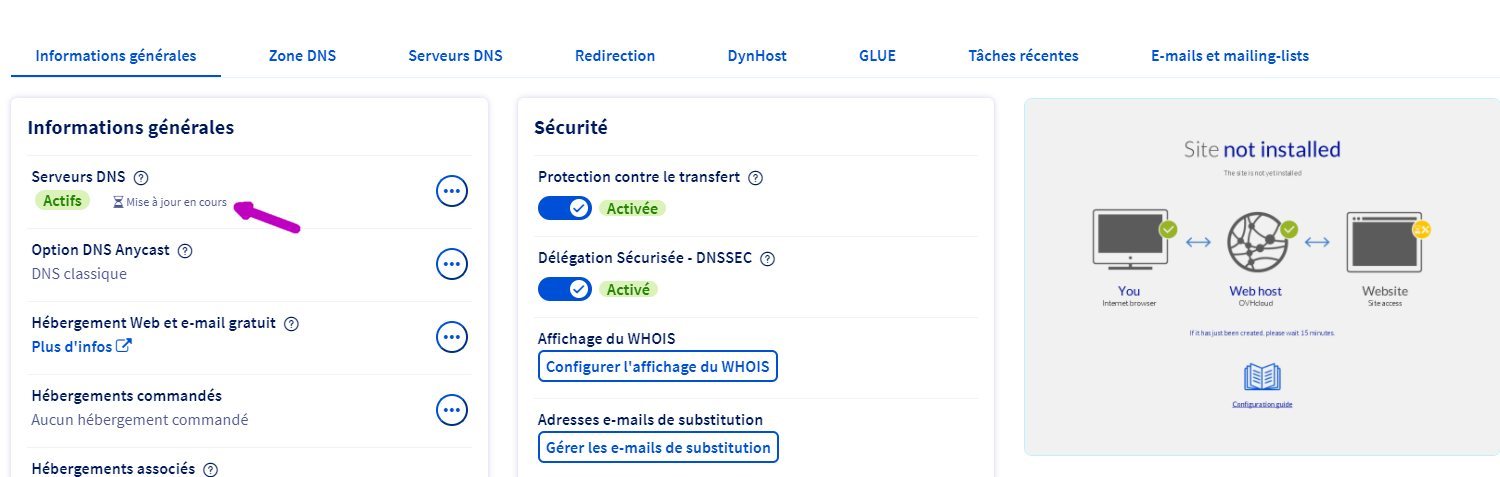The width and height of the screenshot is (1500, 477).
Task: Open Hébergements commandés more-options menu
Action: pos(452,409)
